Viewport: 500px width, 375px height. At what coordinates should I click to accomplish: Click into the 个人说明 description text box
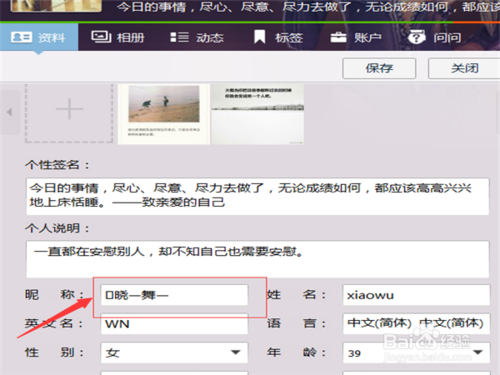[x=257, y=259]
